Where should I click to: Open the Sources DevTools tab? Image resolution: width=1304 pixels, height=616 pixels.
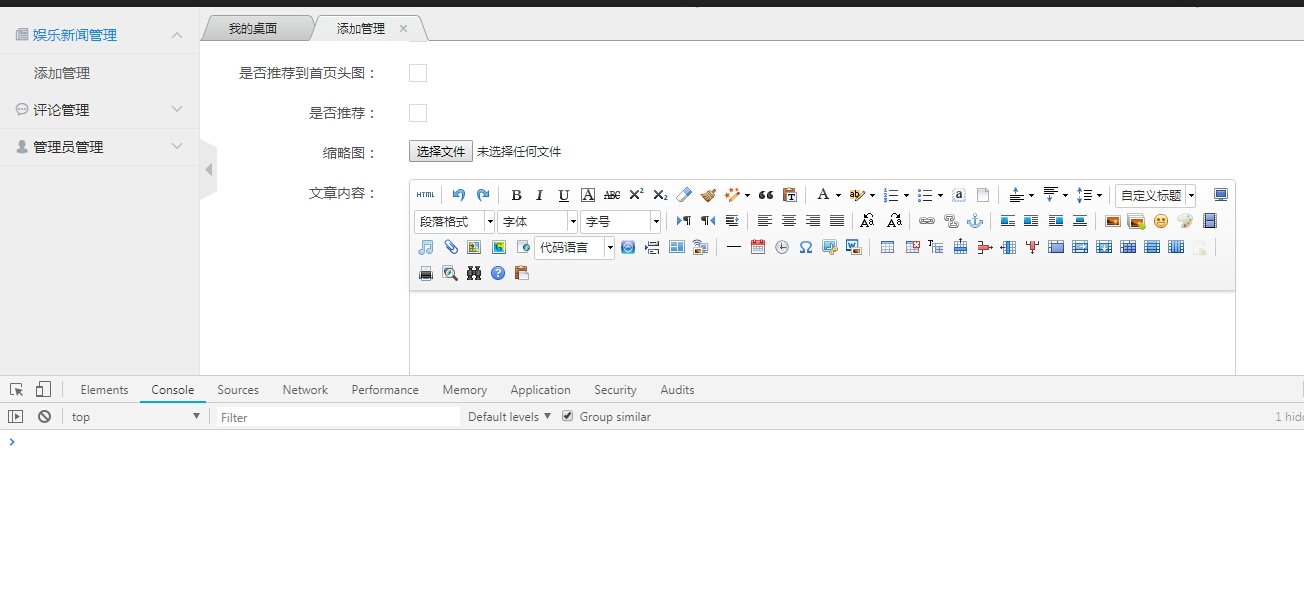(238, 390)
